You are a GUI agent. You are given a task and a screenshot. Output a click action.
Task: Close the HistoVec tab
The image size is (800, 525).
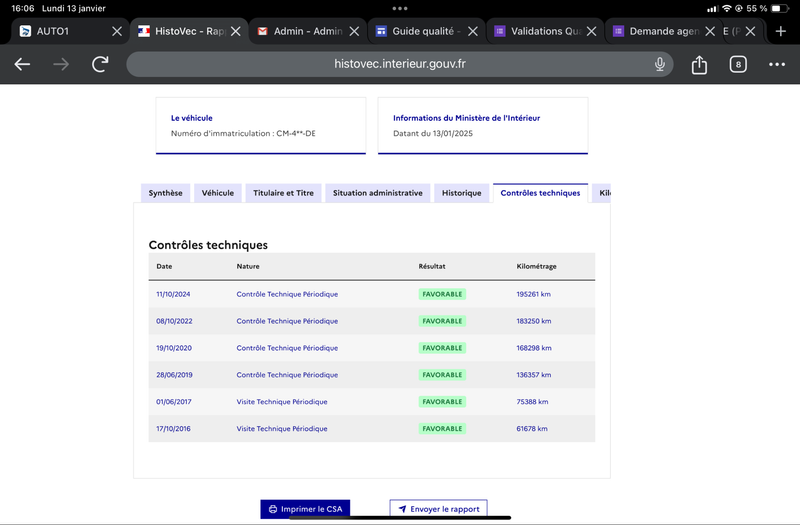click(x=235, y=31)
